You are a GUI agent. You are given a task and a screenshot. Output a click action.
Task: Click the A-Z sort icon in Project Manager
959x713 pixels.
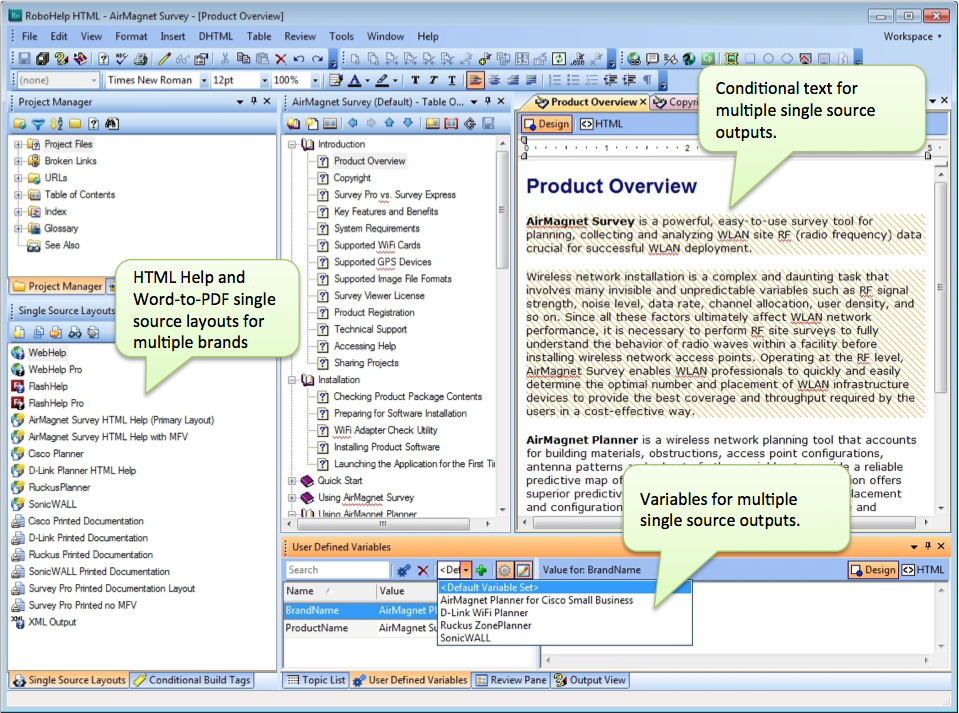[56, 124]
